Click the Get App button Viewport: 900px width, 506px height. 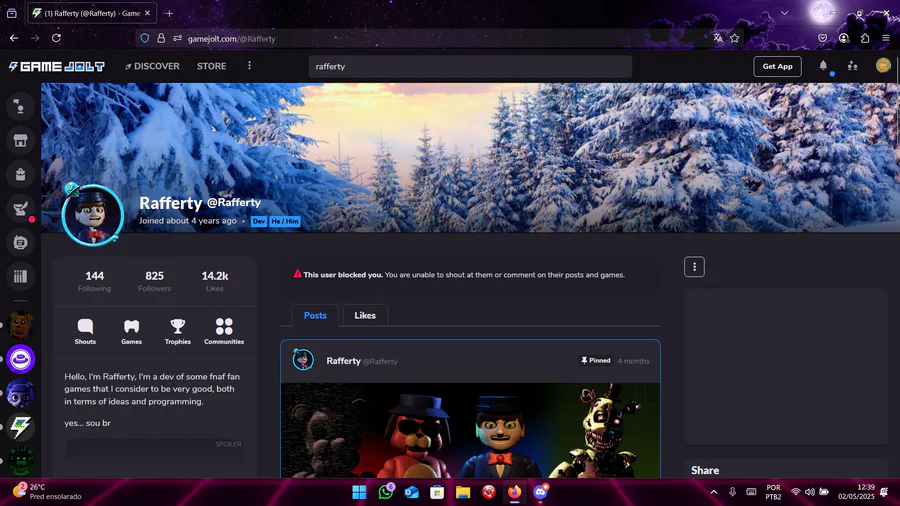tap(777, 67)
